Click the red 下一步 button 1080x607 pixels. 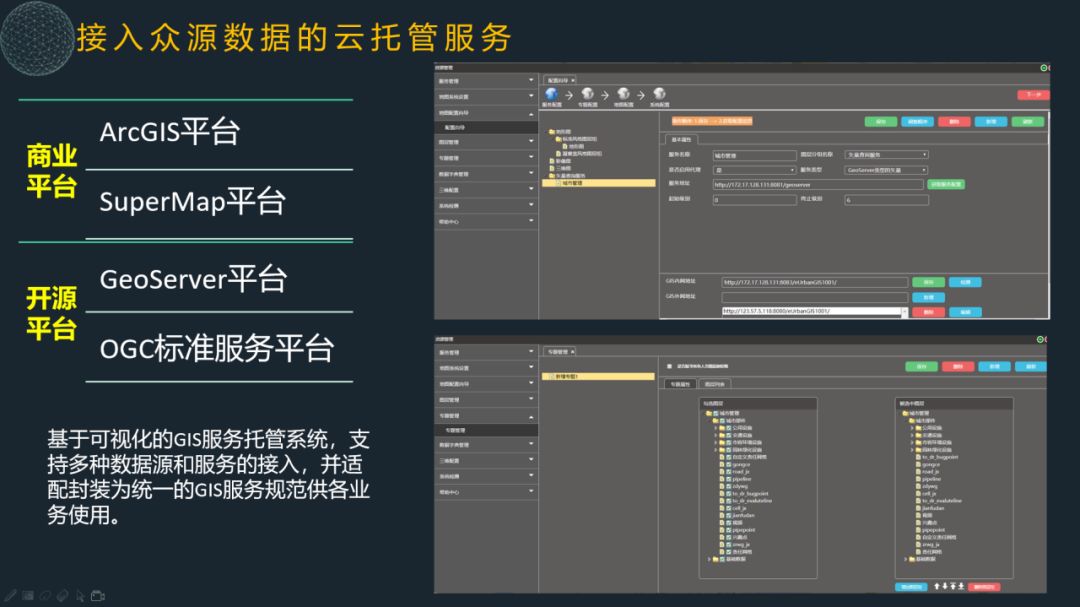click(1033, 94)
